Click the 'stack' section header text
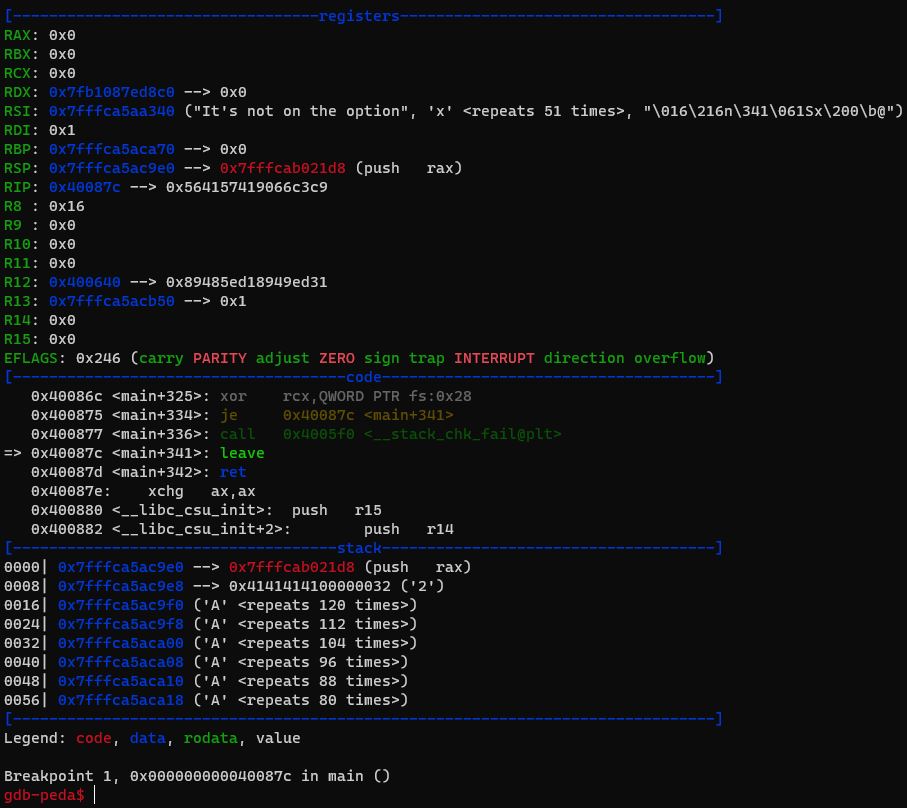Image resolution: width=907 pixels, height=808 pixels. coord(359,548)
